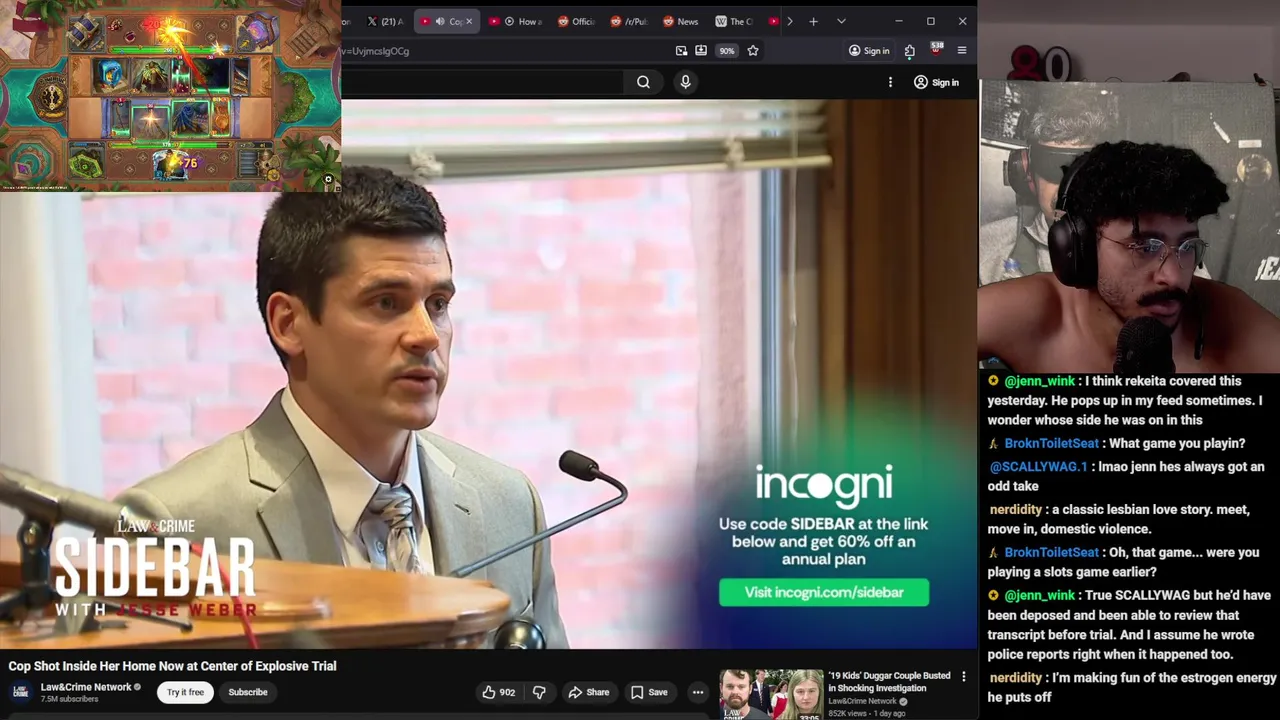1280x720 pixels.
Task: Open the uBlock extension with 538 badge
Action: point(936,49)
